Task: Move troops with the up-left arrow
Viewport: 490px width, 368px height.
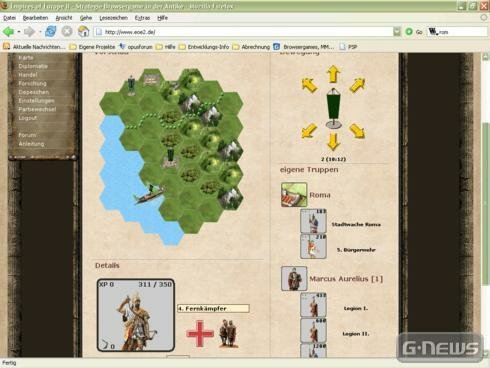Action: pyautogui.click(x=309, y=85)
